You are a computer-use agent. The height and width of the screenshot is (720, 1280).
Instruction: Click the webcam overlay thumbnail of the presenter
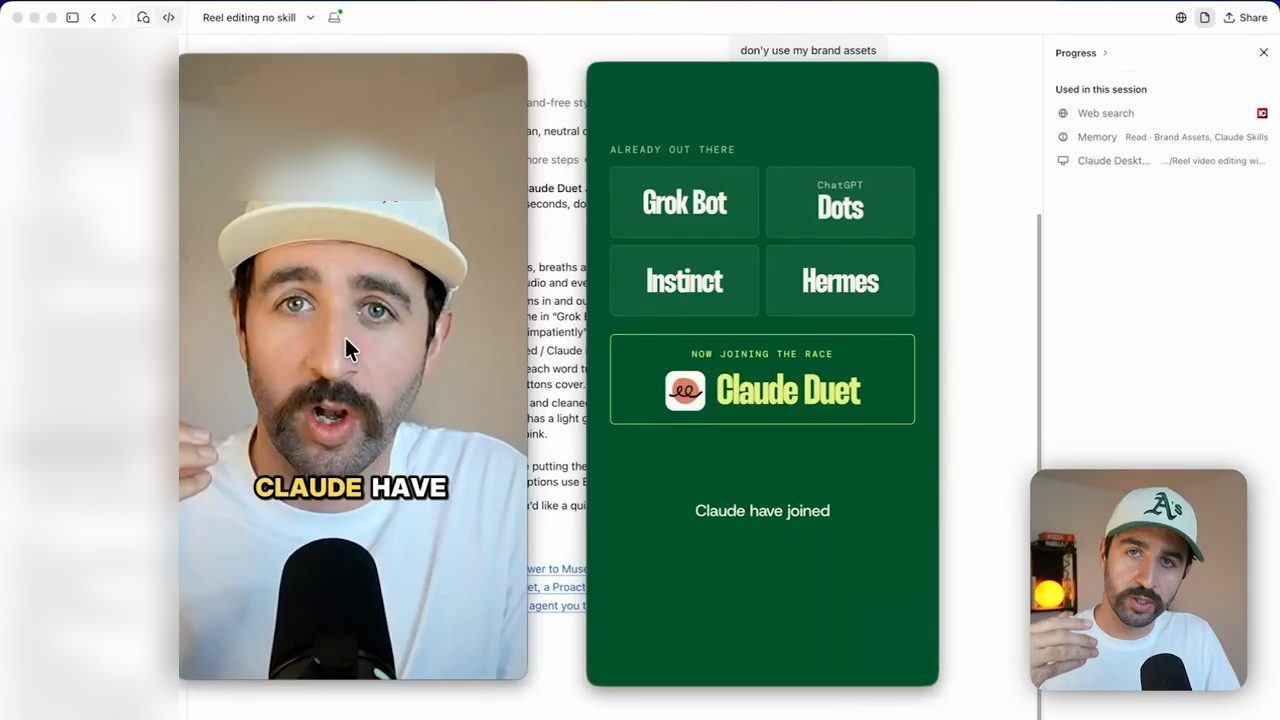point(1138,580)
